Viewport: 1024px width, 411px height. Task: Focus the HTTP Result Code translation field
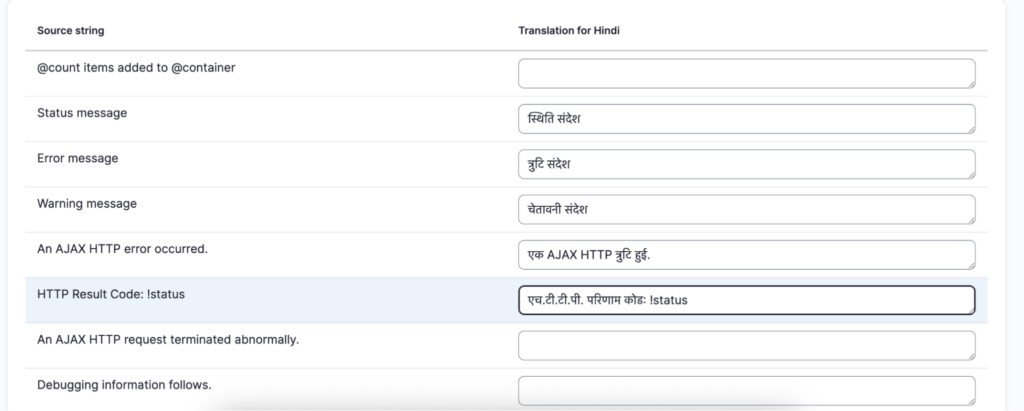tap(746, 300)
